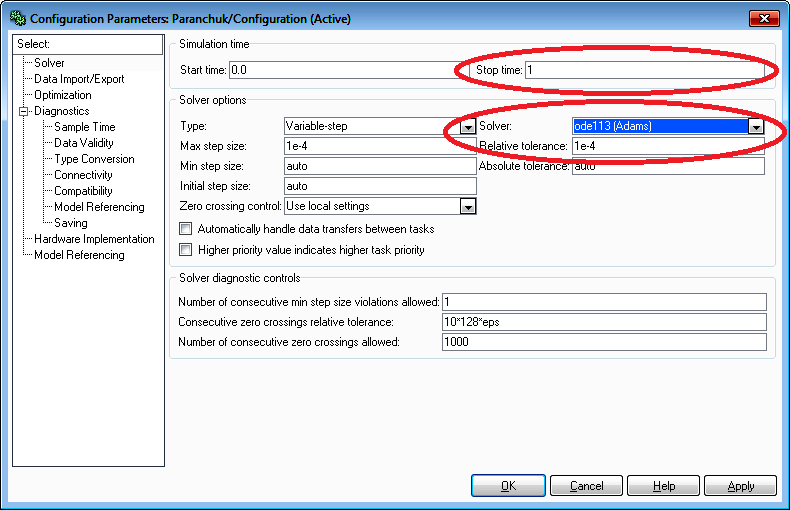Image resolution: width=790 pixels, height=510 pixels.
Task: Click the zero crossings relative tolerance field
Action: tap(605, 322)
